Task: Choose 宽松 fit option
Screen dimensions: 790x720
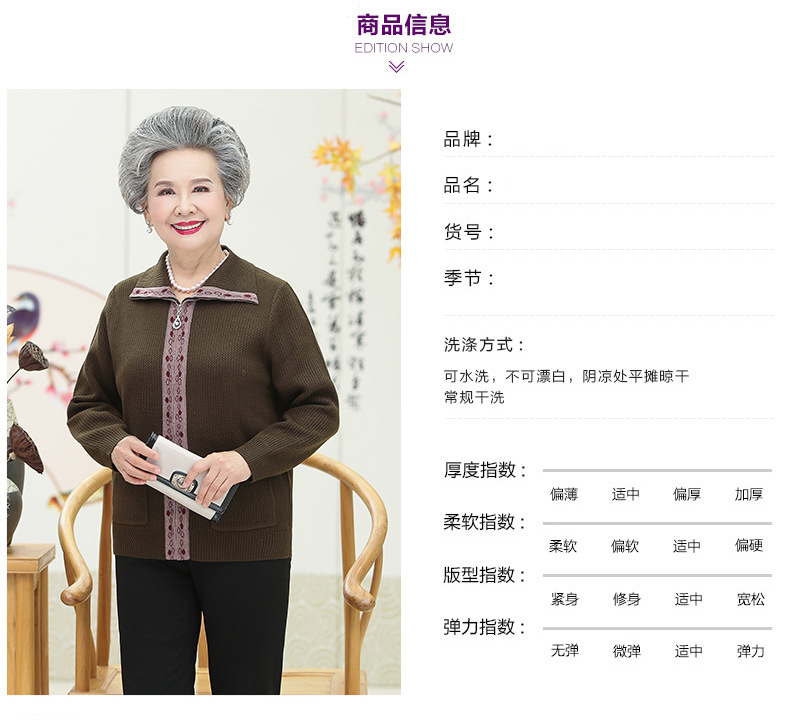Action: (x=751, y=599)
